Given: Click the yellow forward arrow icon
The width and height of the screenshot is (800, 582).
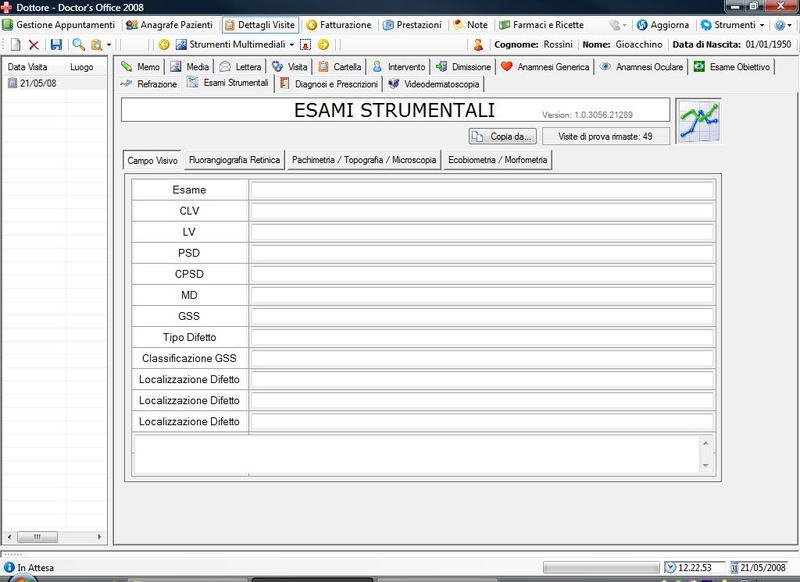Looking at the screenshot, I should pos(323,45).
